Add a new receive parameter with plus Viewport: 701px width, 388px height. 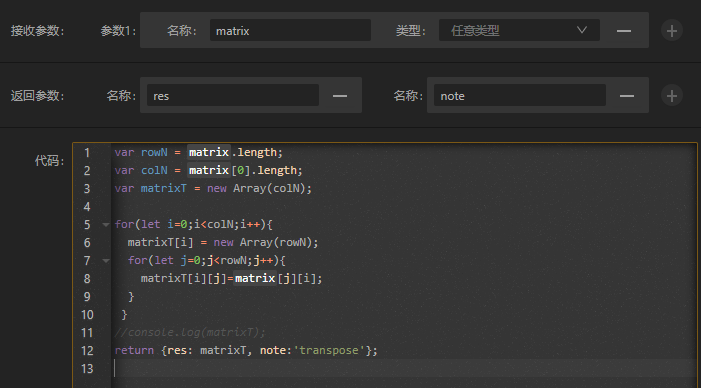[x=671, y=30]
